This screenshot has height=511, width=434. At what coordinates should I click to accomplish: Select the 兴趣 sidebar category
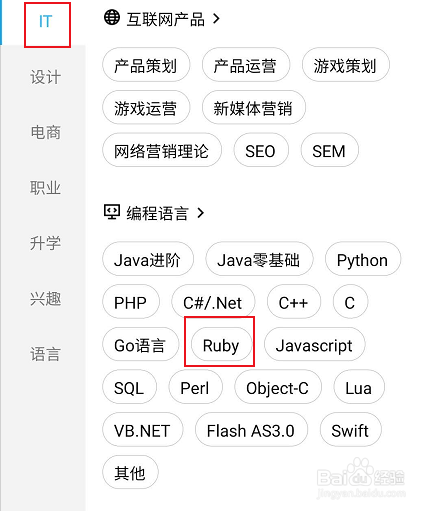pyautogui.click(x=45, y=298)
